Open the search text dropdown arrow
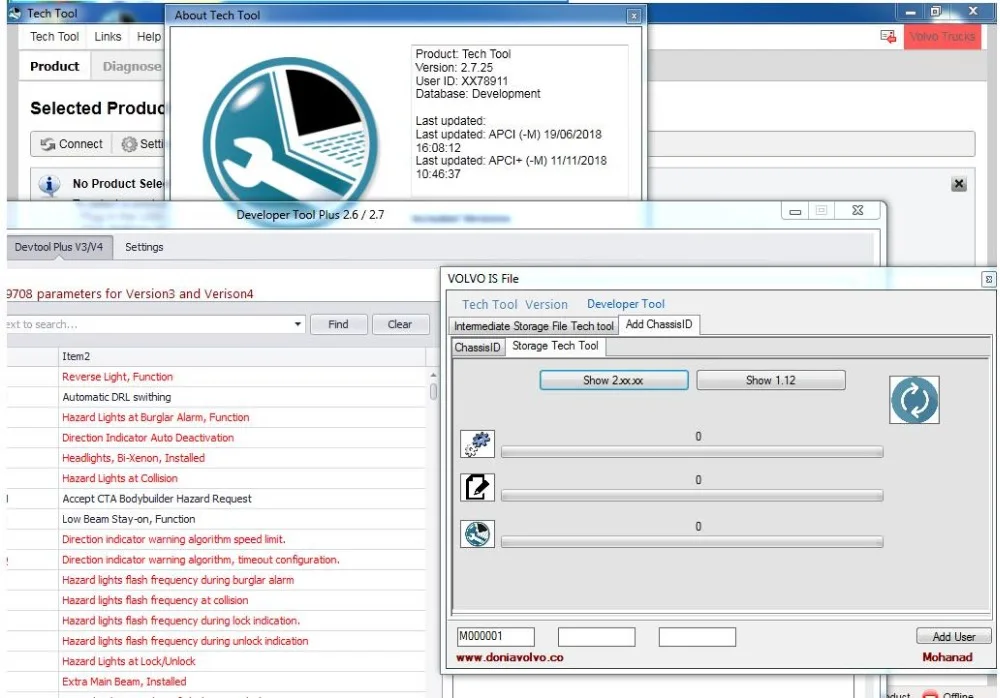Screen dimensions: 1000x698 click(298, 324)
